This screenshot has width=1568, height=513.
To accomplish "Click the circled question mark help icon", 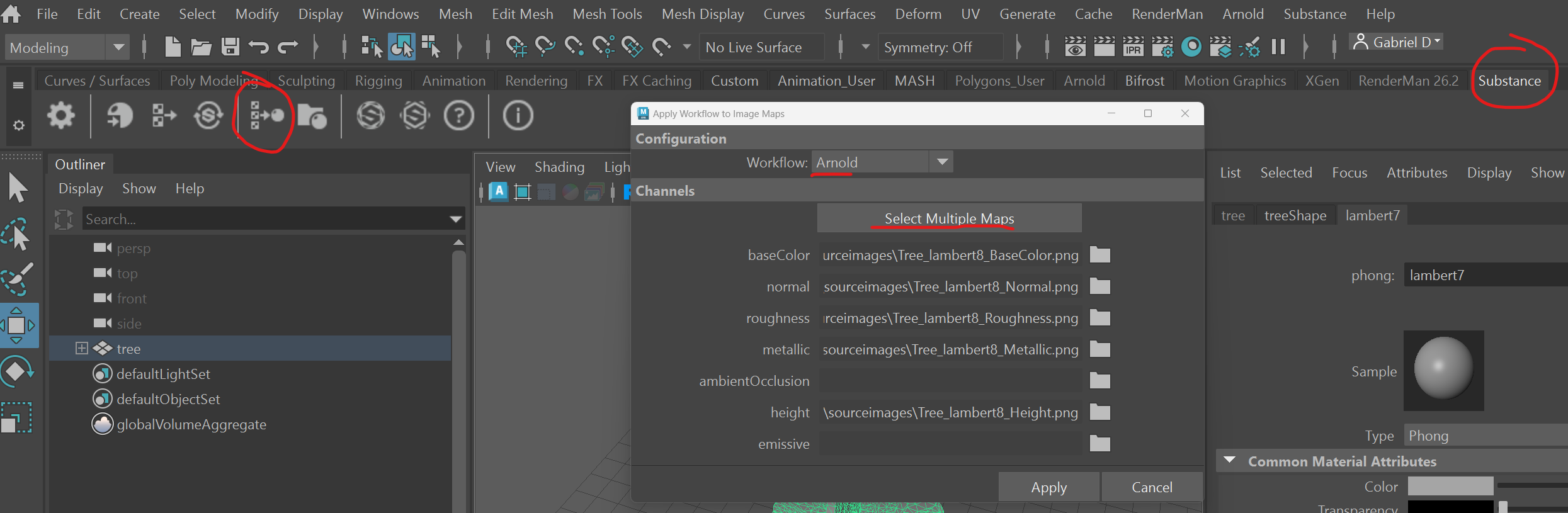I will [x=459, y=116].
